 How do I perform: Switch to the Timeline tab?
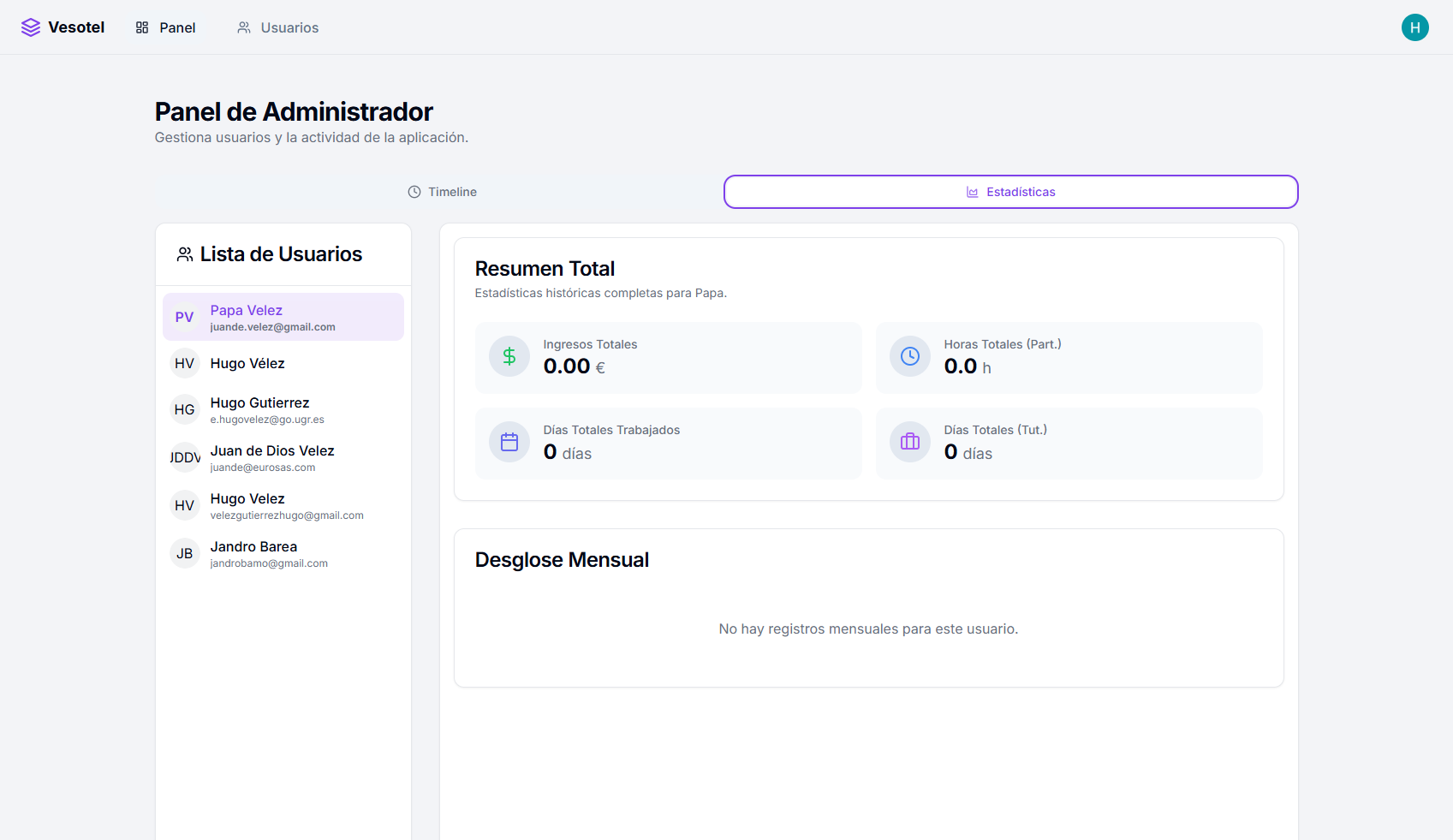coord(442,192)
